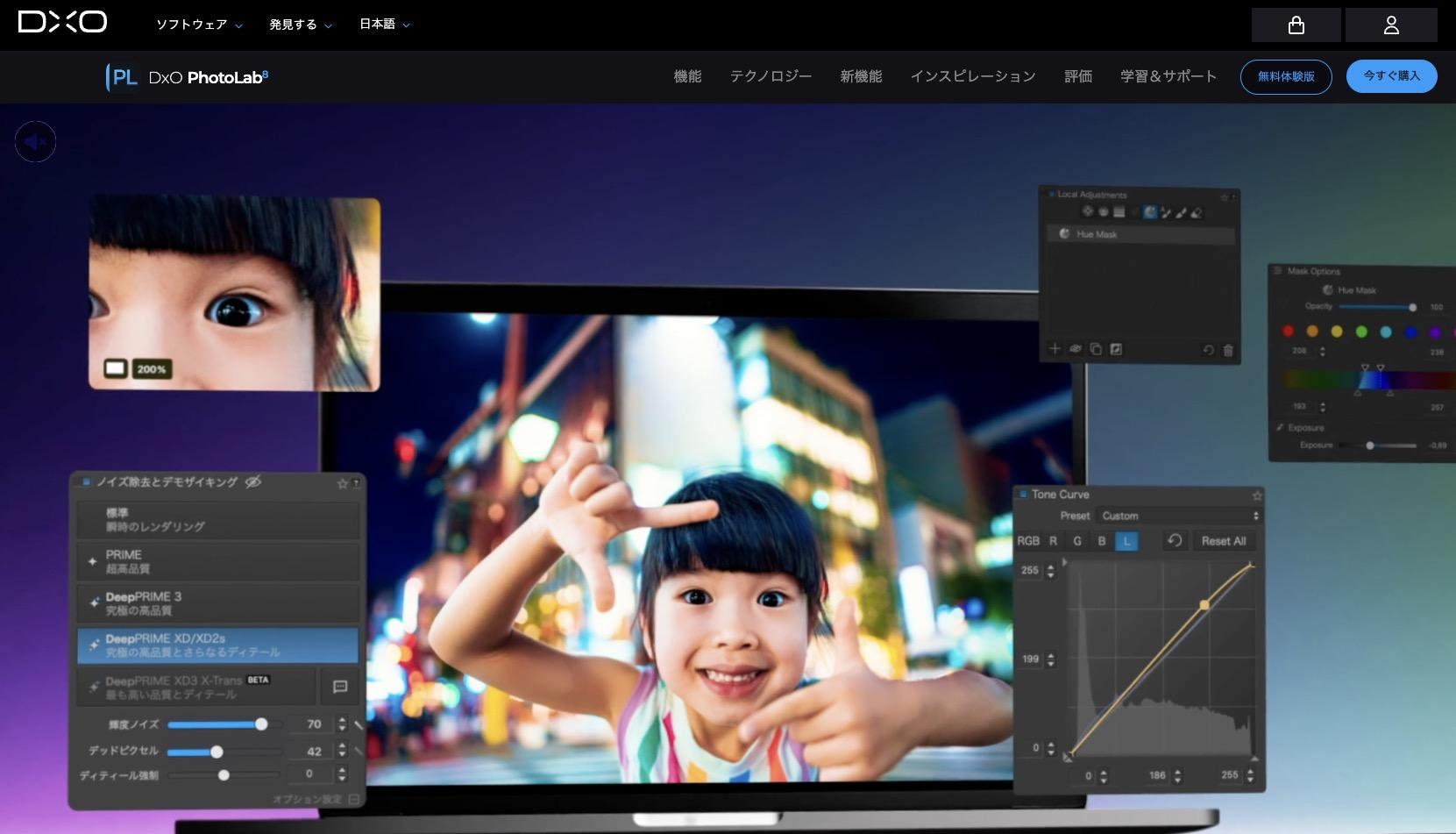Image resolution: width=1456 pixels, height=834 pixels.
Task: Favorite the Tone Curve panel with star
Action: click(x=1257, y=495)
